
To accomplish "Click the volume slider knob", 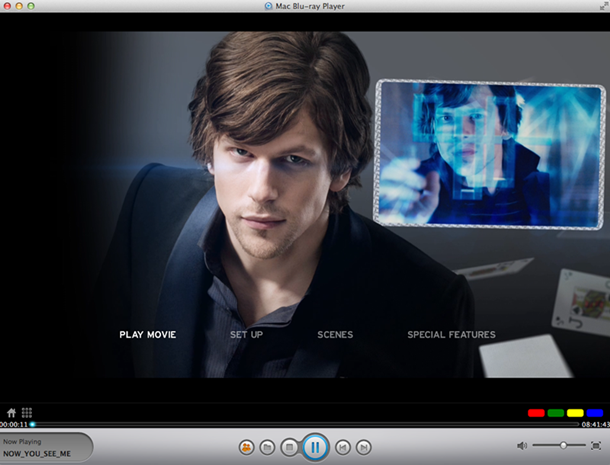I will [x=564, y=445].
